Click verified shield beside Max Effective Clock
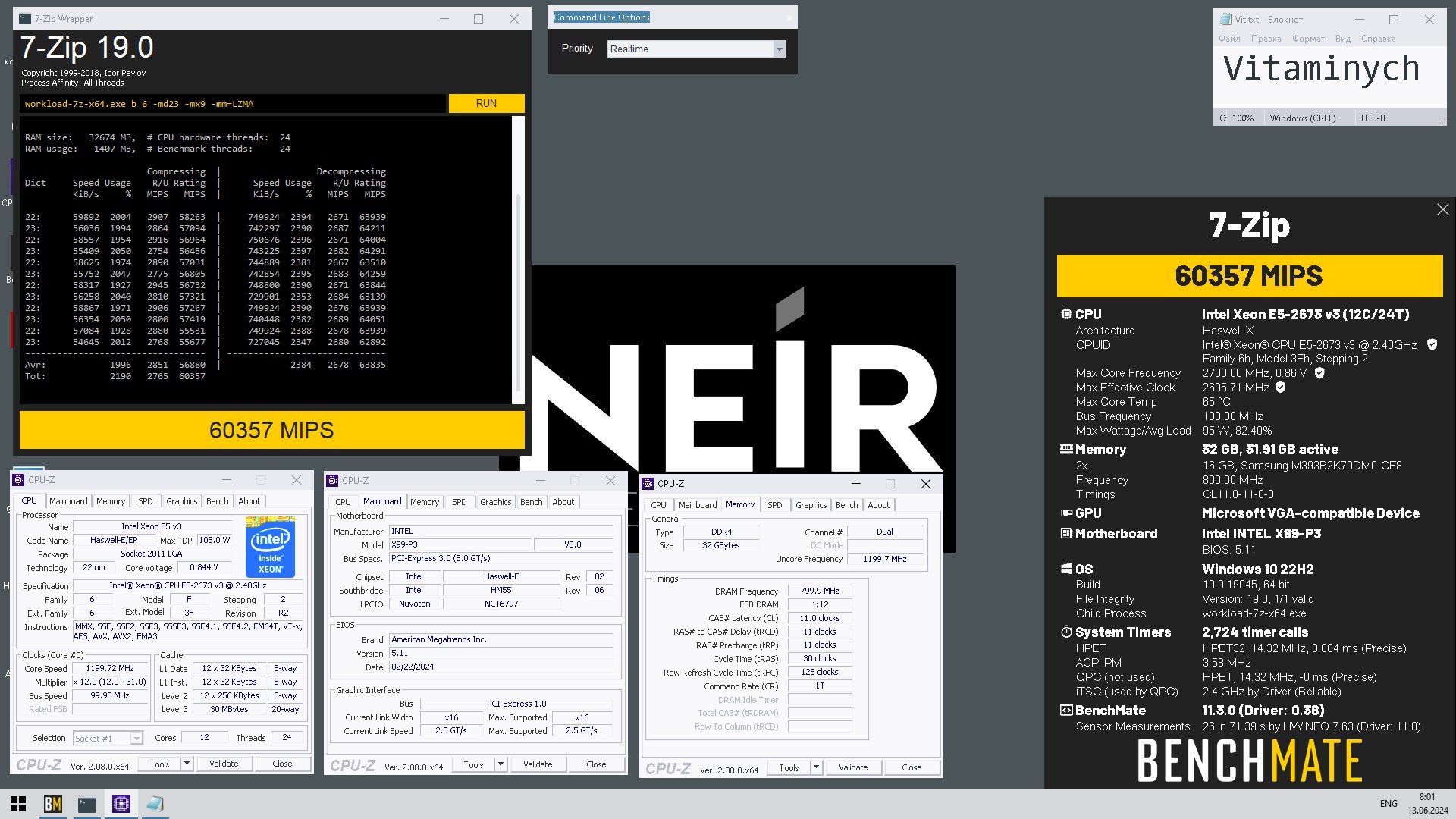 click(1281, 388)
